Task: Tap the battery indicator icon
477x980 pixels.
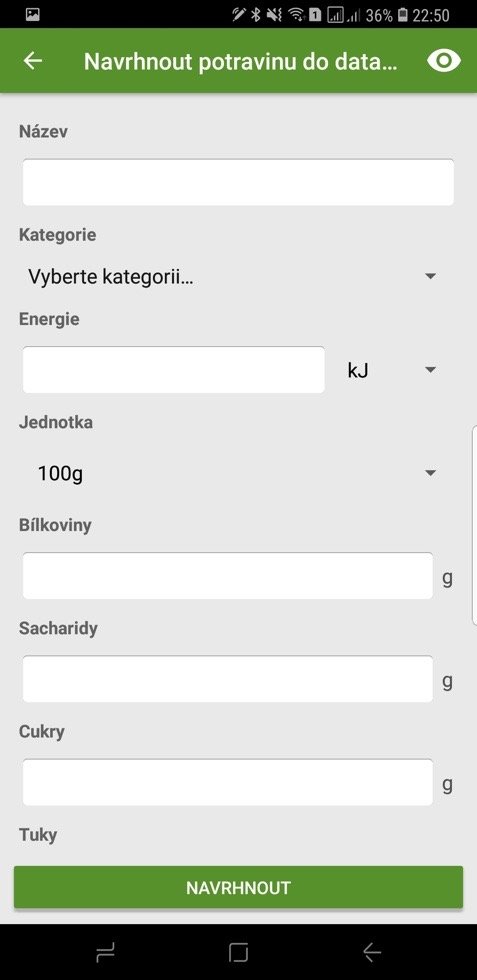Action: coord(403,14)
